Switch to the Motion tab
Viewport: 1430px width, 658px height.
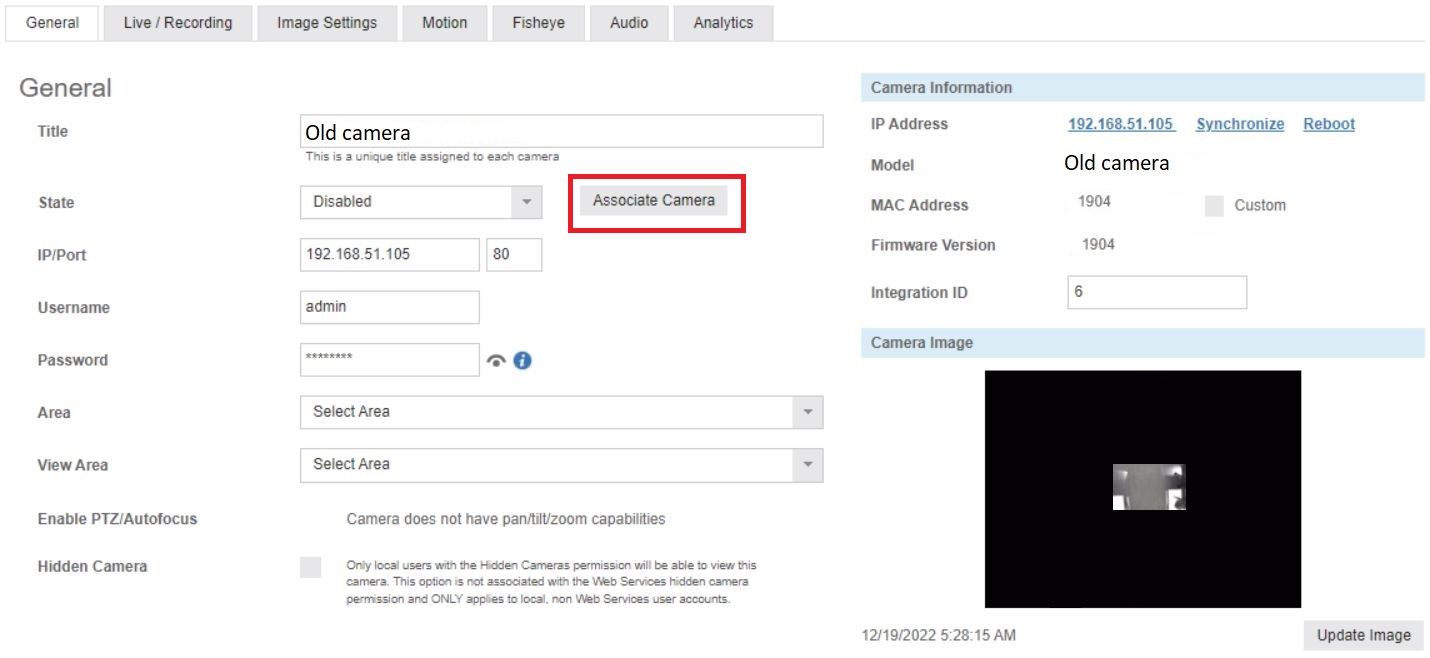tap(444, 22)
